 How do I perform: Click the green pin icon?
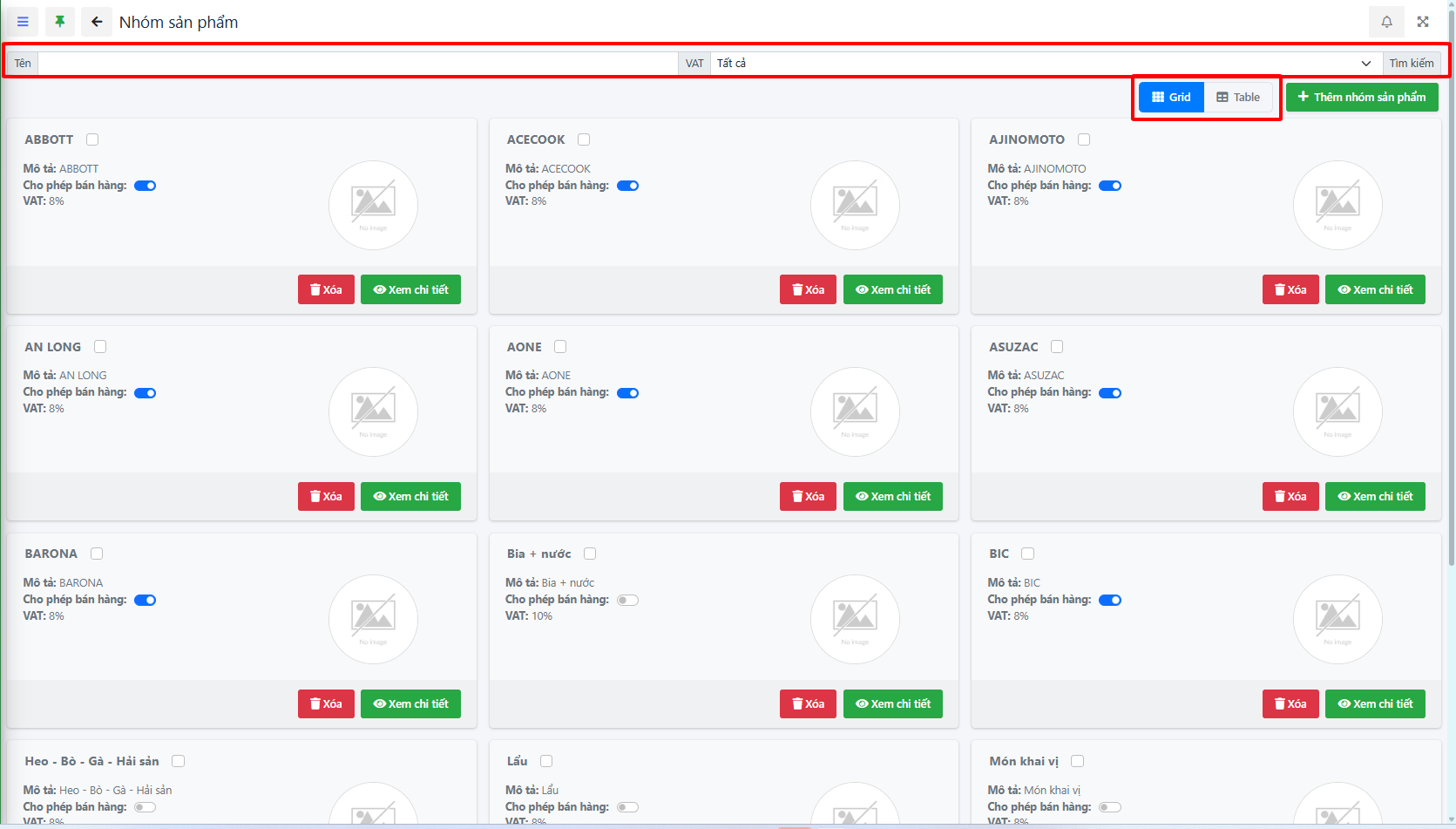coord(59,22)
